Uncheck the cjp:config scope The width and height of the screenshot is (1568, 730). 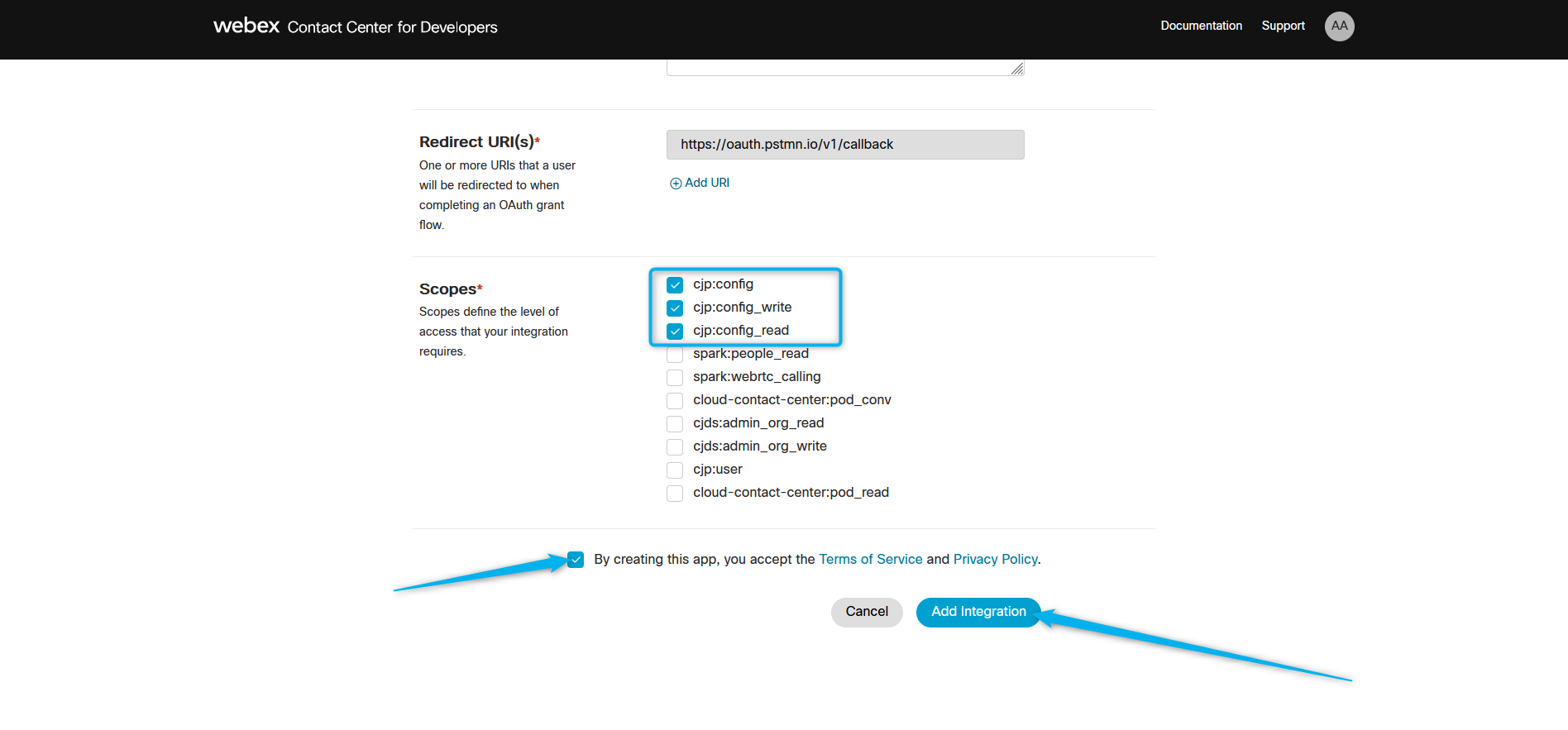(675, 285)
